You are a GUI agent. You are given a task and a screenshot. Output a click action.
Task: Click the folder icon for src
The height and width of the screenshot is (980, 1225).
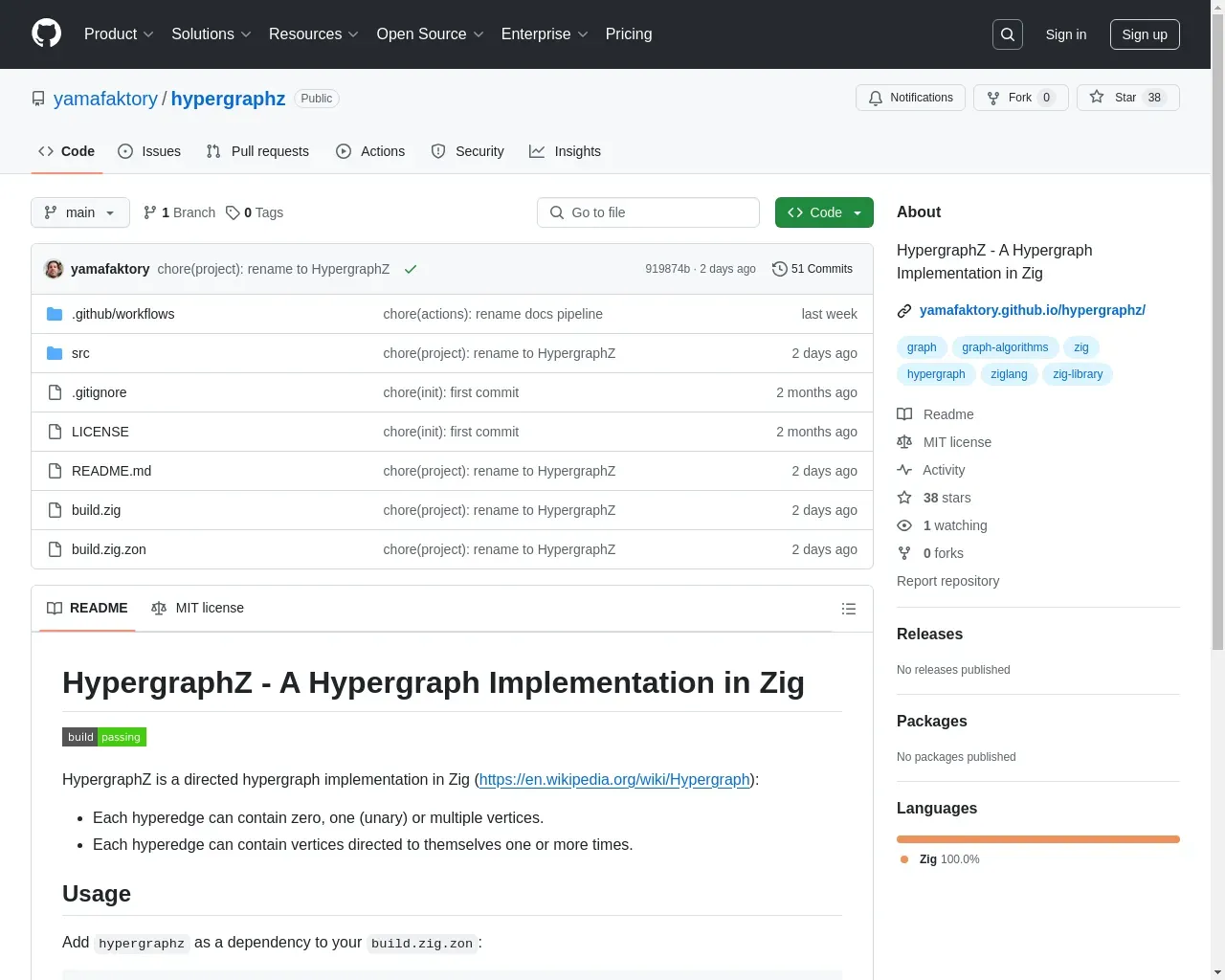tap(55, 353)
